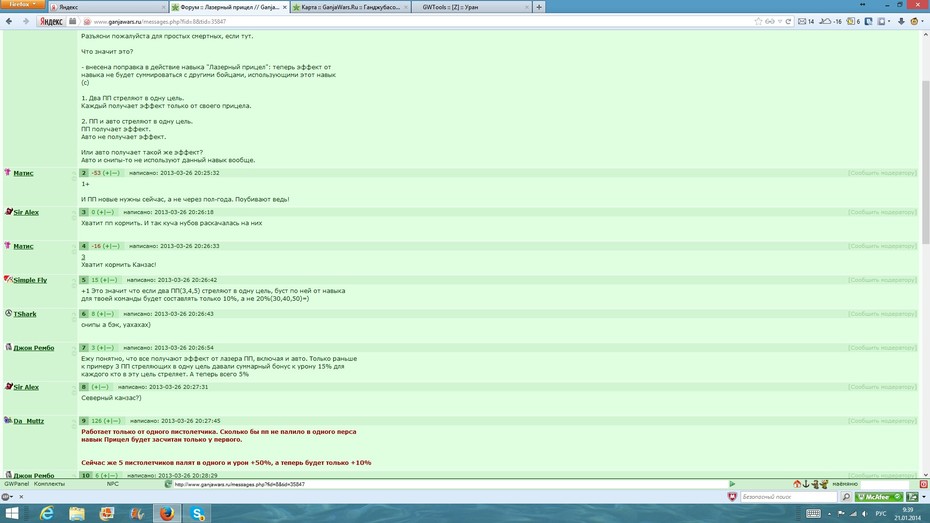The image size is (930, 523).
Task: Click the red power button in GWPanel
Action: tap(923, 484)
